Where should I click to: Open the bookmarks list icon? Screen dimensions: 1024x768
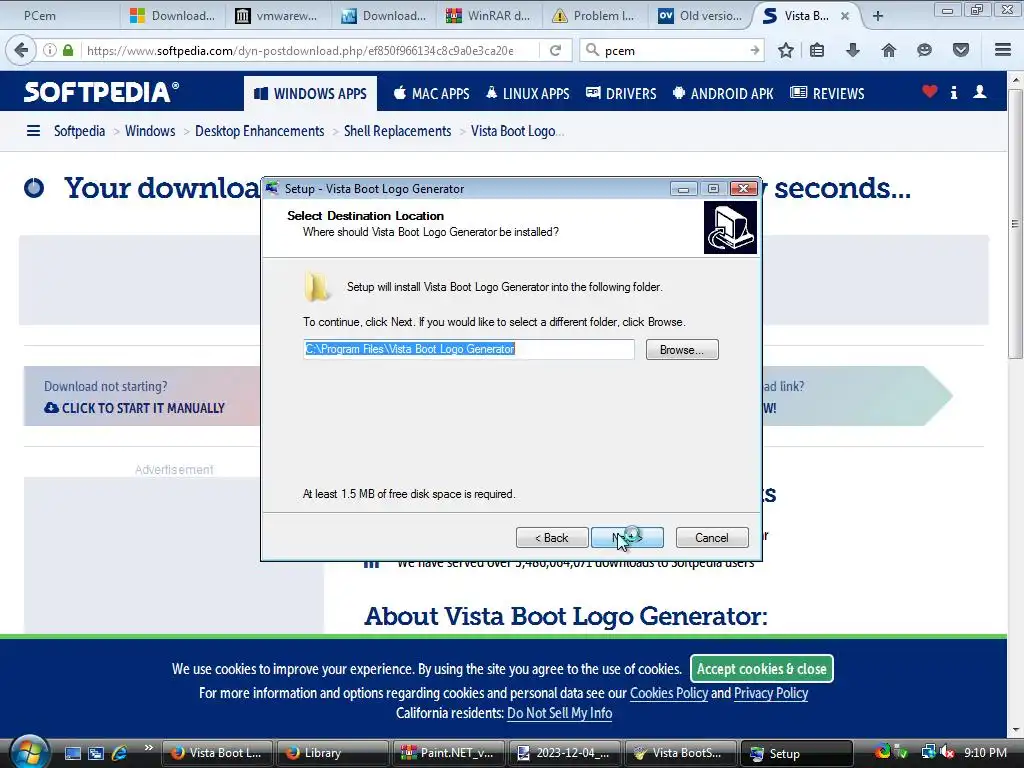(817, 50)
